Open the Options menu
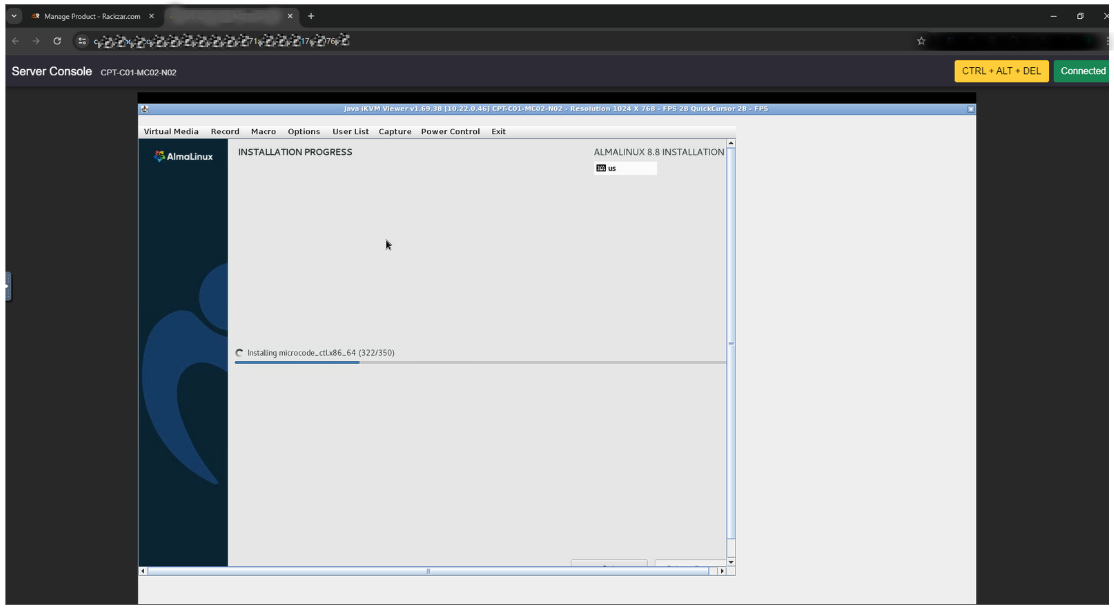Screen dimensions: 1114x610 [303, 131]
